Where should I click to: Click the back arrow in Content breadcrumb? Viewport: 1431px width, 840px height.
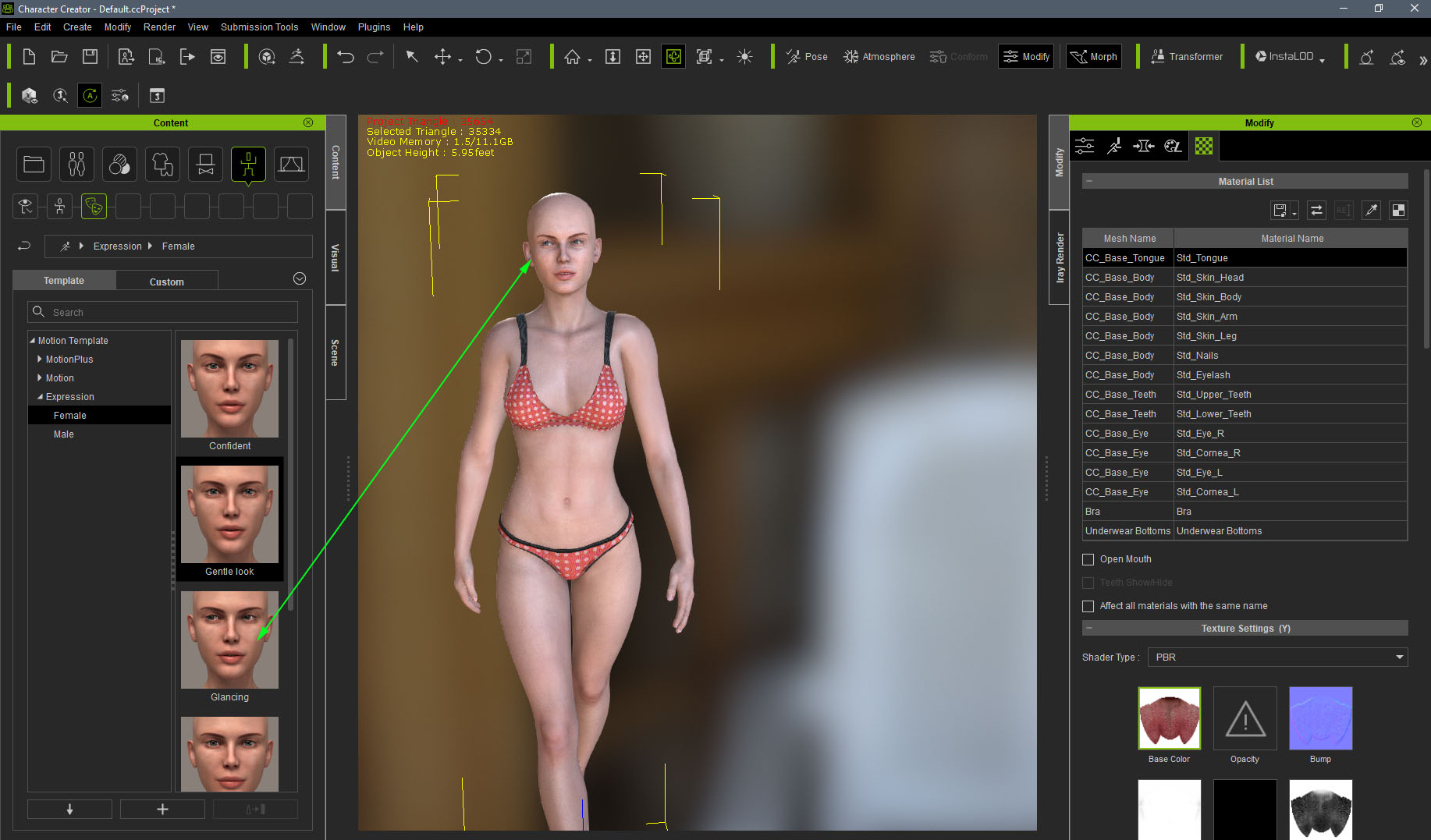[24, 246]
